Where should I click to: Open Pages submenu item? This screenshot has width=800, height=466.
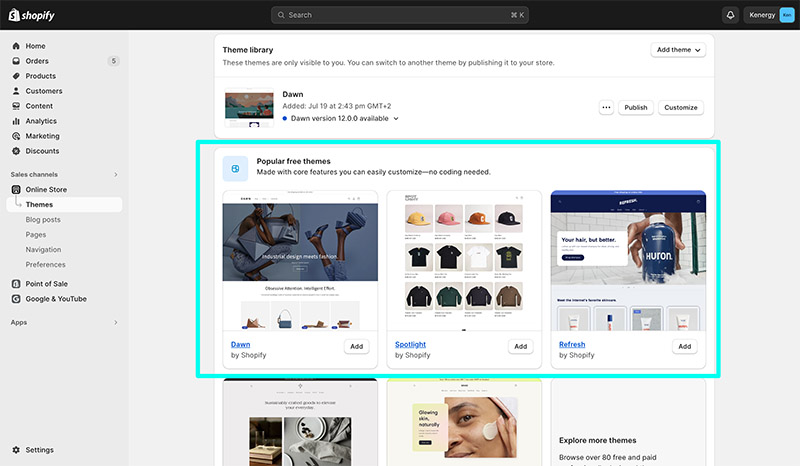coord(36,235)
